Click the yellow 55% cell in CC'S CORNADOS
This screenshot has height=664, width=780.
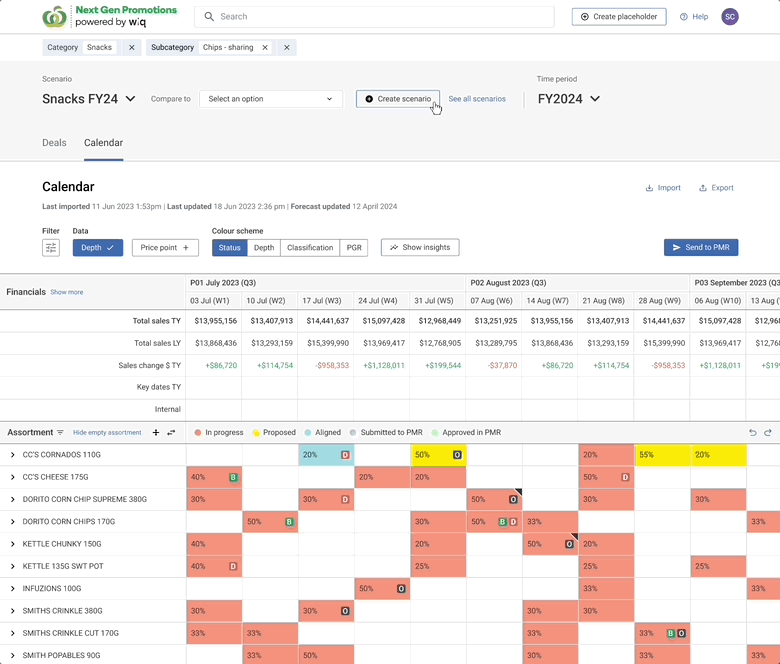pos(663,455)
